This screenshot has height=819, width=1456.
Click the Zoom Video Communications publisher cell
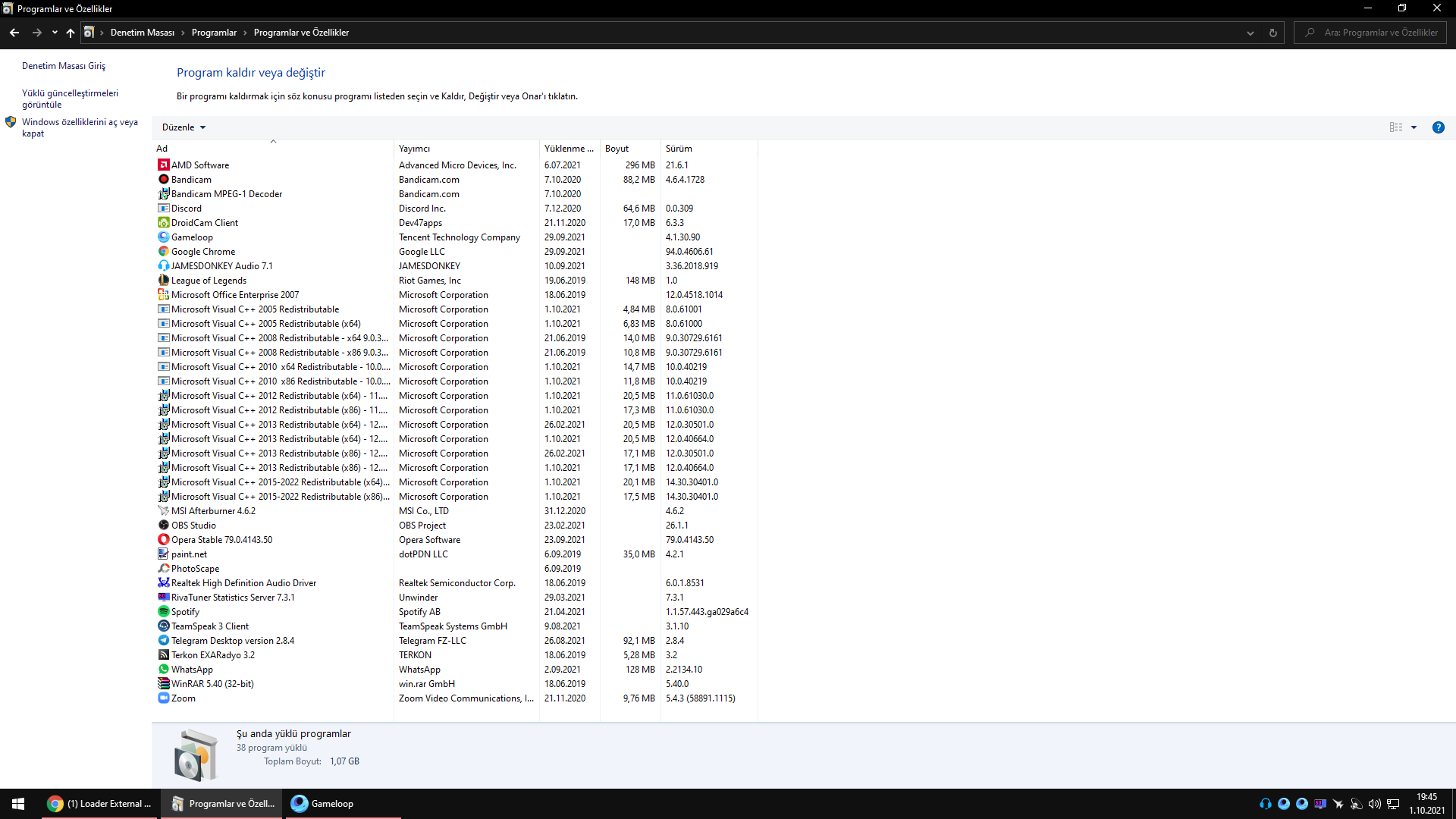click(x=466, y=698)
